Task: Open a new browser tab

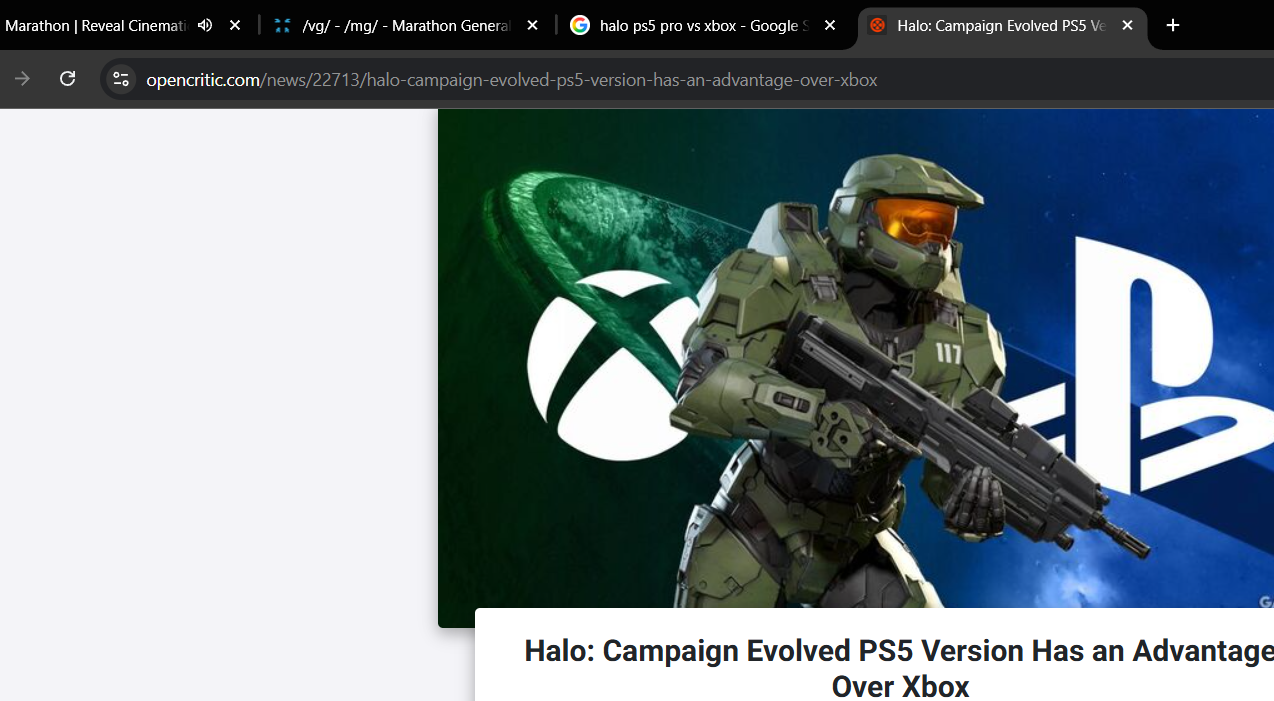Action: 1173,26
